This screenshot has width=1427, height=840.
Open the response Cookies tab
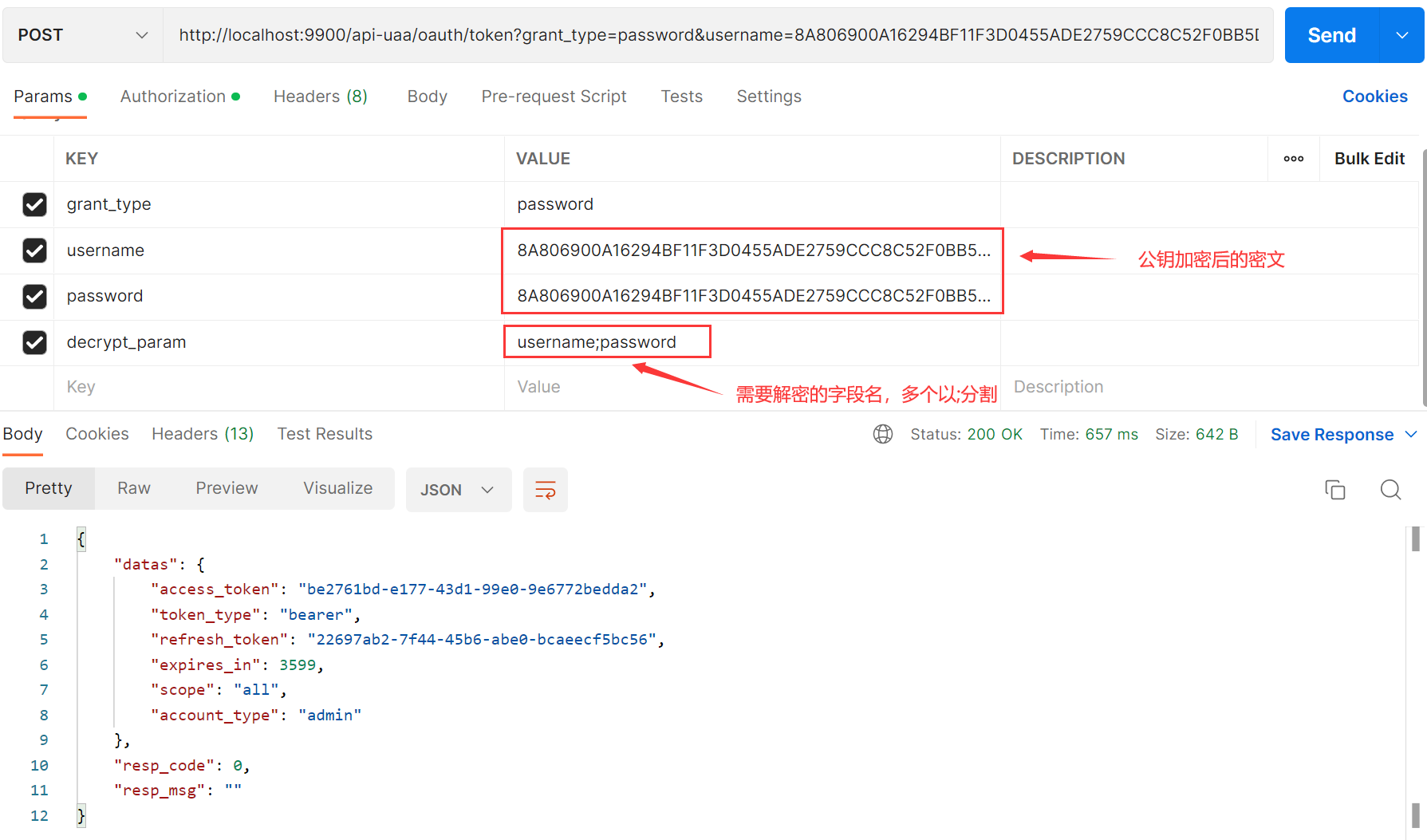[97, 434]
